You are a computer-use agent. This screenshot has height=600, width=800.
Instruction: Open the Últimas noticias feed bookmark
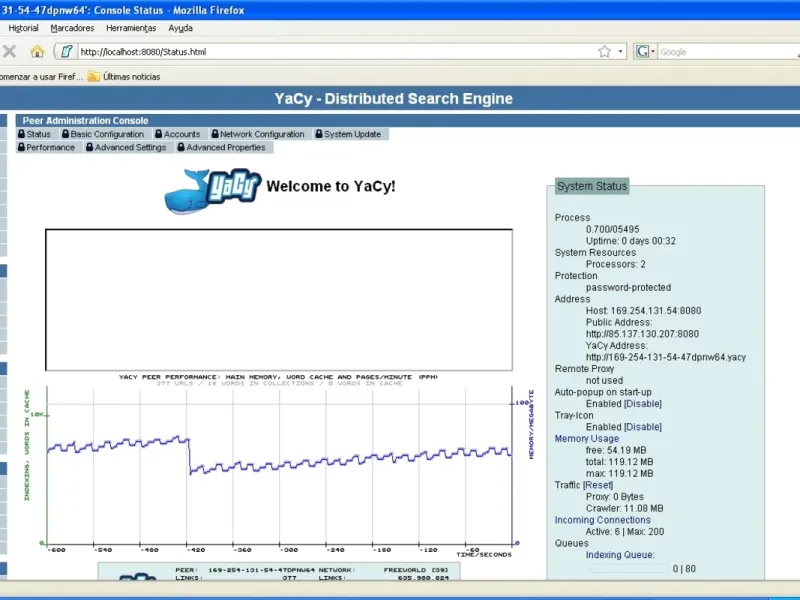[x=124, y=77]
